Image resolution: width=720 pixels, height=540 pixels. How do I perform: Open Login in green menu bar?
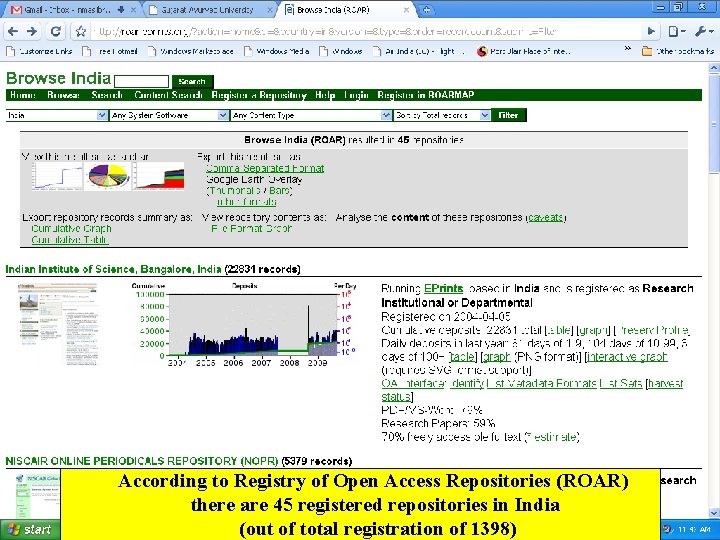pos(356,95)
